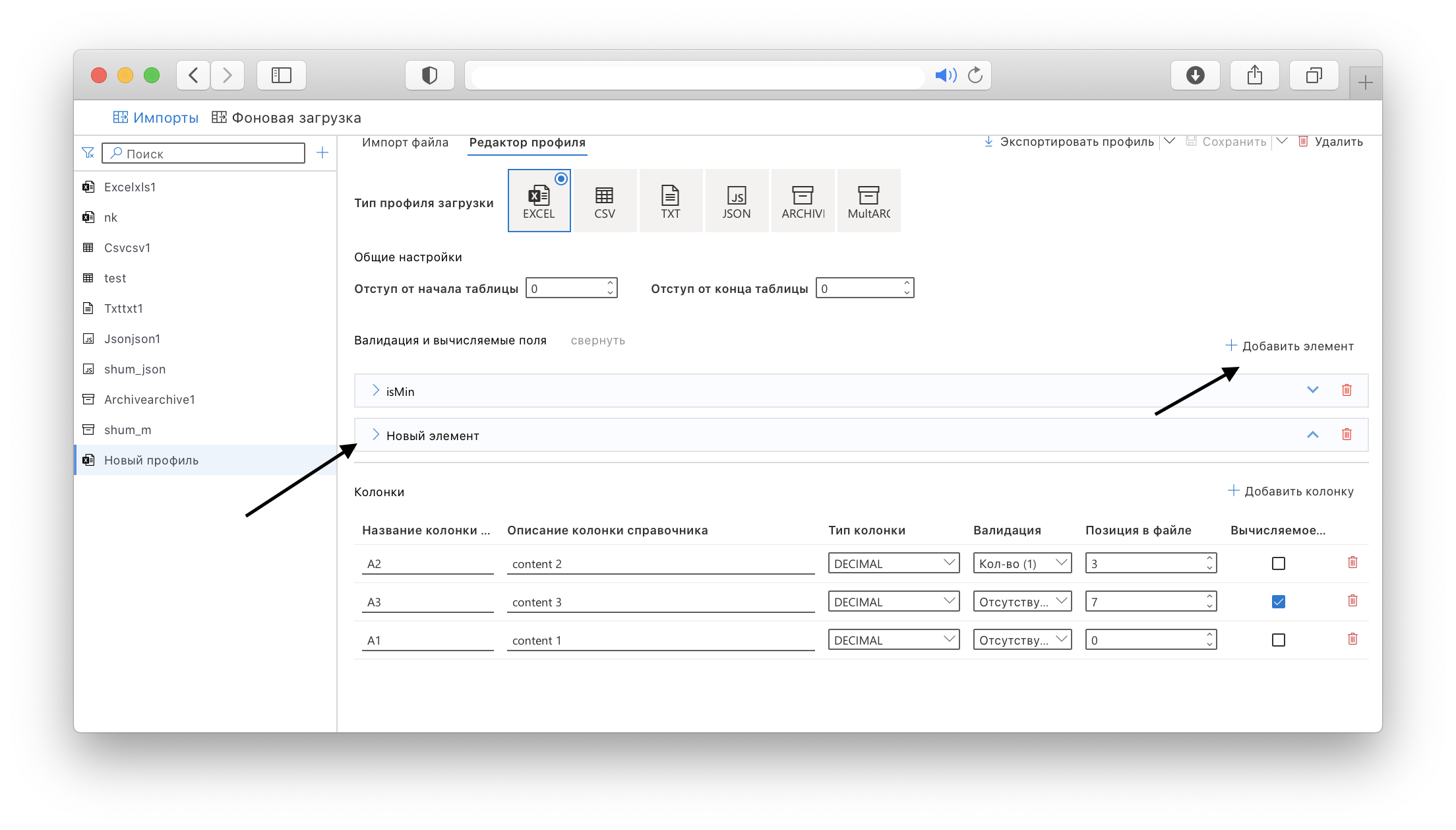Image resolution: width=1456 pixels, height=830 pixels.
Task: Go back in browser history
Action: pos(193,75)
